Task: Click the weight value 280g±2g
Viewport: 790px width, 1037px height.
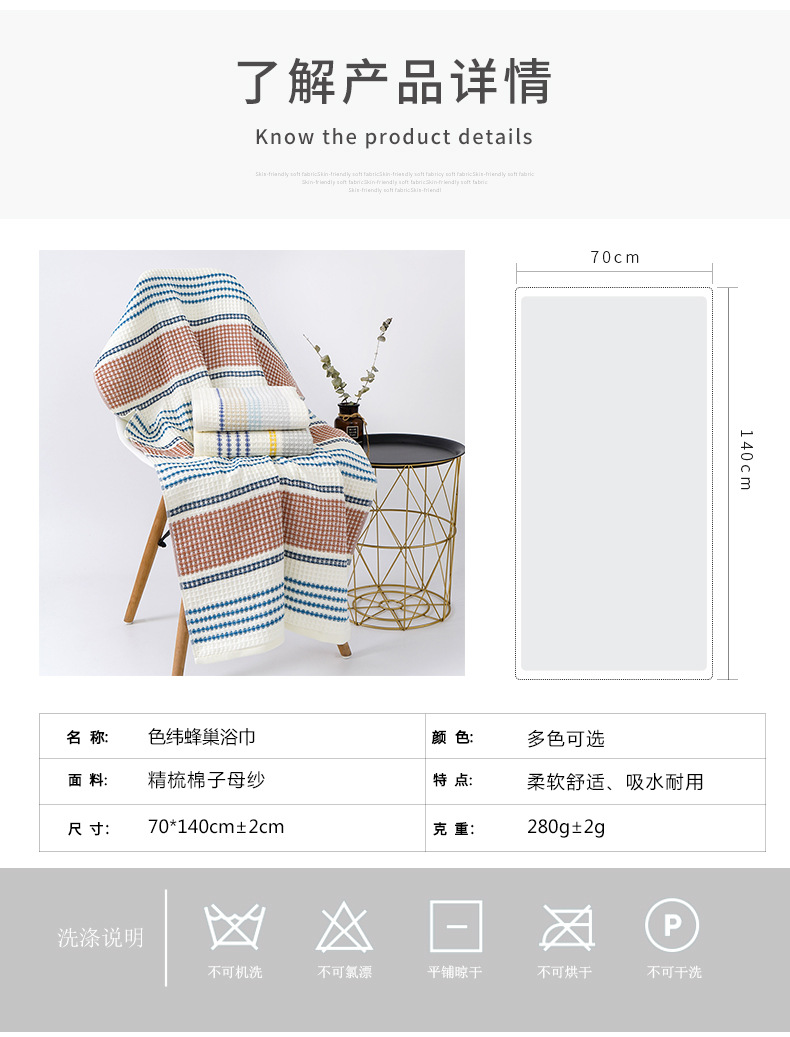Action: click(566, 827)
